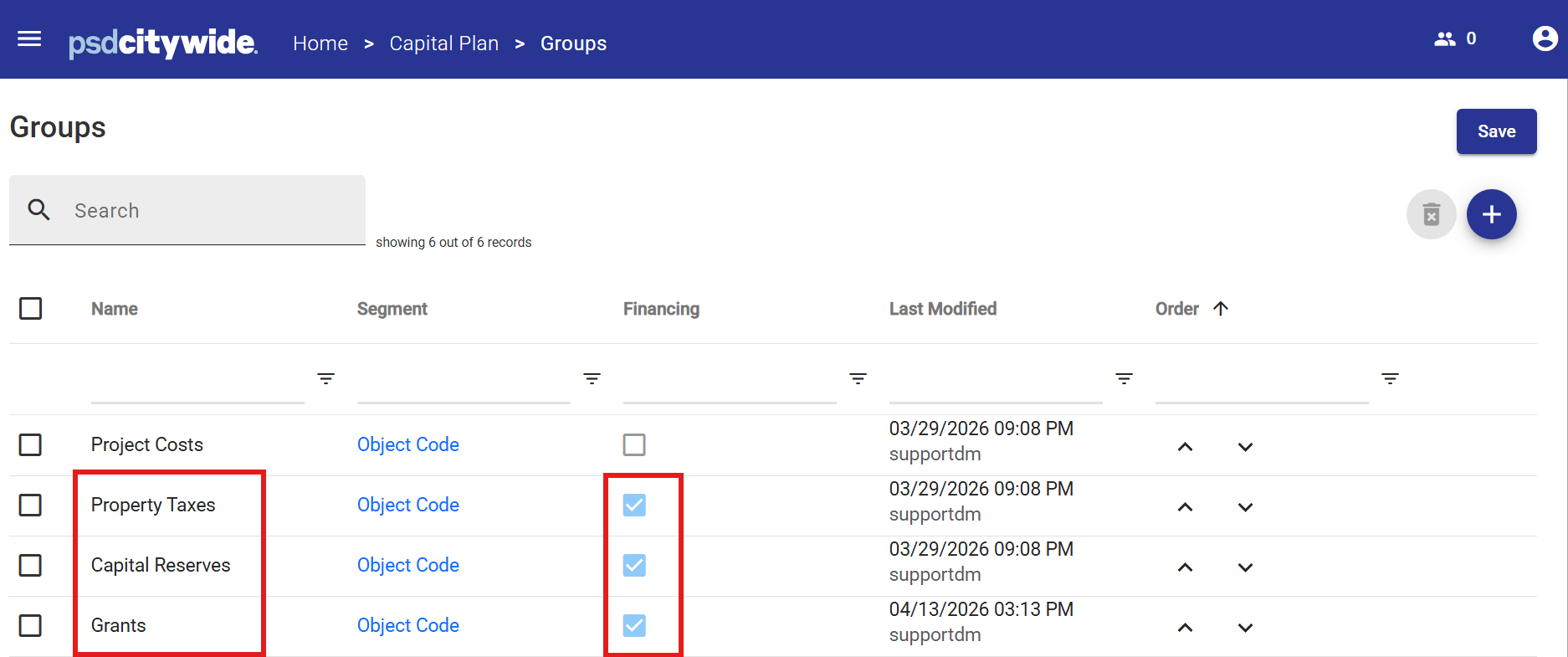Click the psdcitywide logo
Viewport: 1568px width, 657px height.
tap(163, 43)
